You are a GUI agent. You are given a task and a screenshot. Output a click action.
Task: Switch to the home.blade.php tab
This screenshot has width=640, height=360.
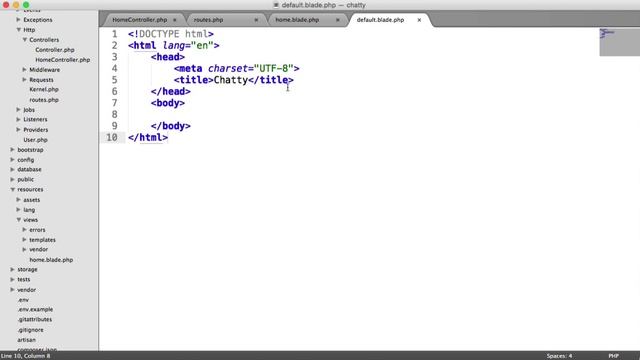point(297,20)
